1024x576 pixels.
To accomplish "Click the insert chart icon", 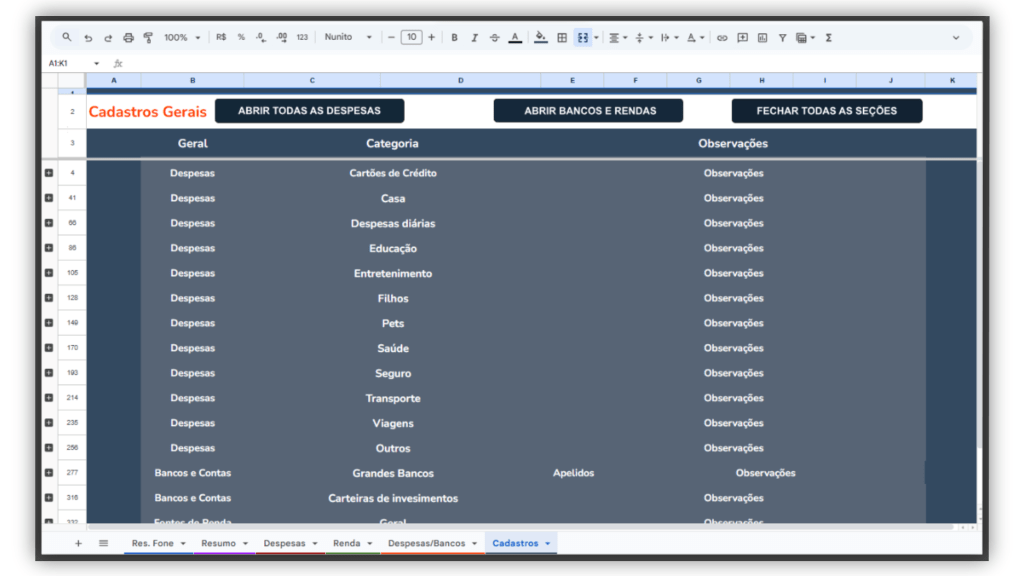I will pos(762,38).
